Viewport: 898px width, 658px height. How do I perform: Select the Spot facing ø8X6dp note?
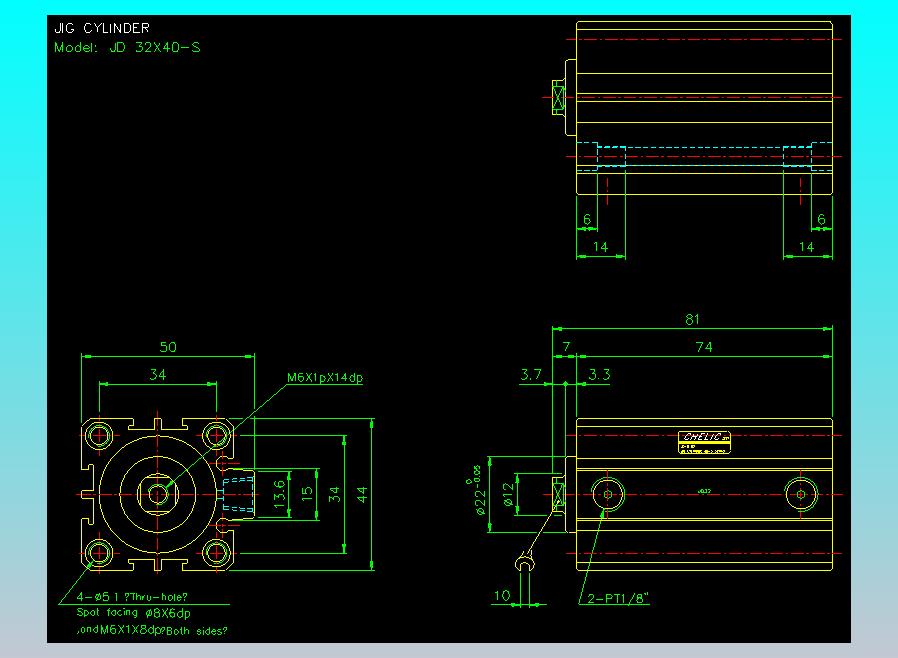click(x=133, y=612)
